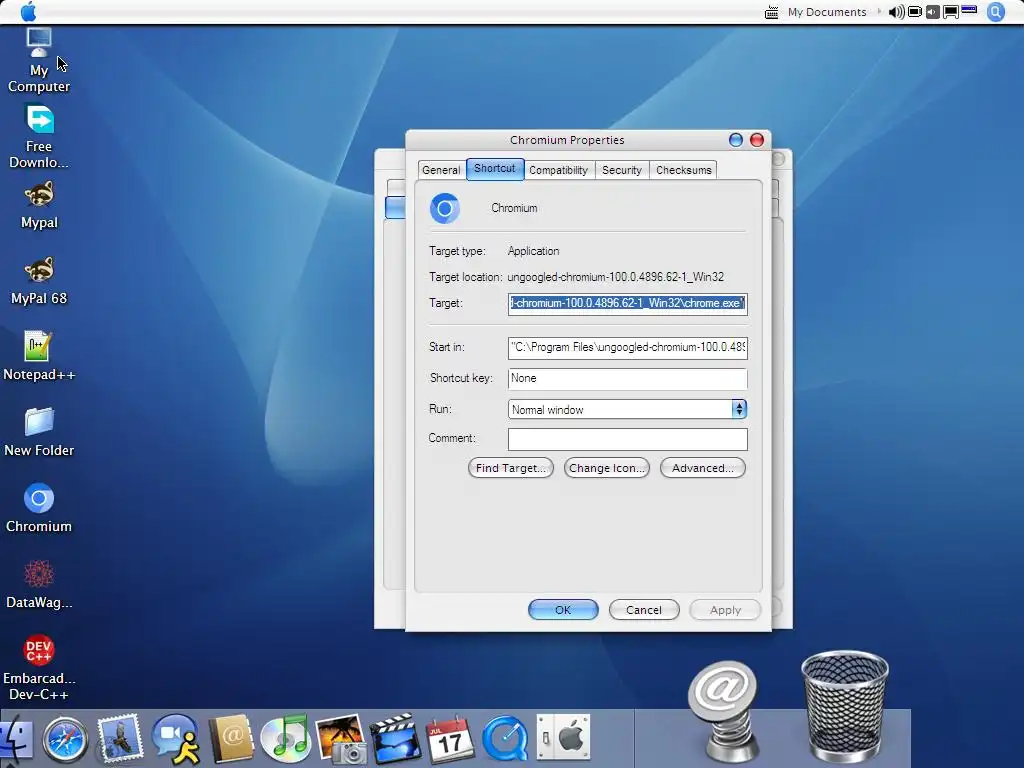
Task: Open iMovie clapperboard icon in dock
Action: point(395,739)
